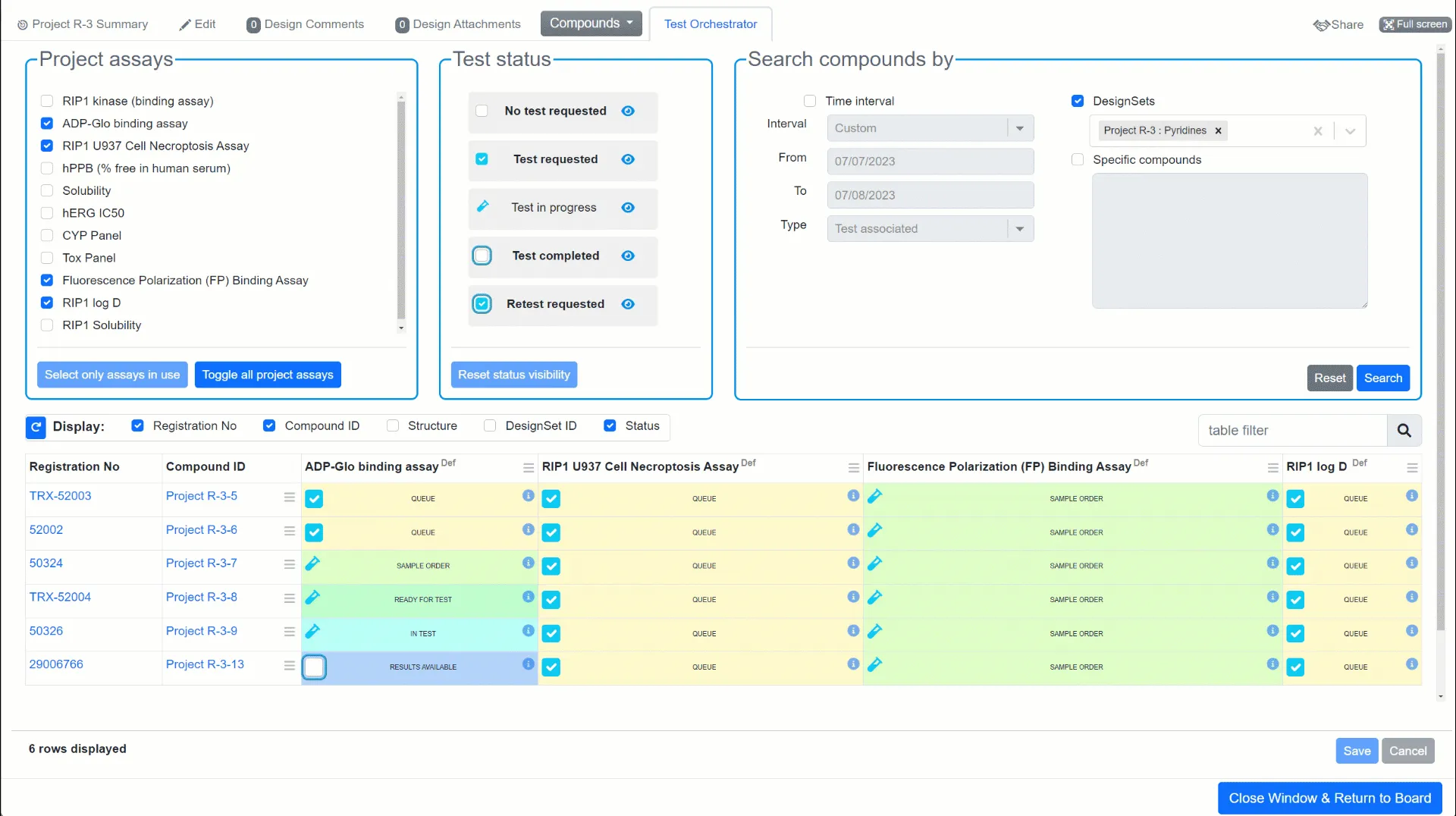Expand the Type Test associated dropdown
The image size is (1456, 816).
pyautogui.click(x=1020, y=229)
